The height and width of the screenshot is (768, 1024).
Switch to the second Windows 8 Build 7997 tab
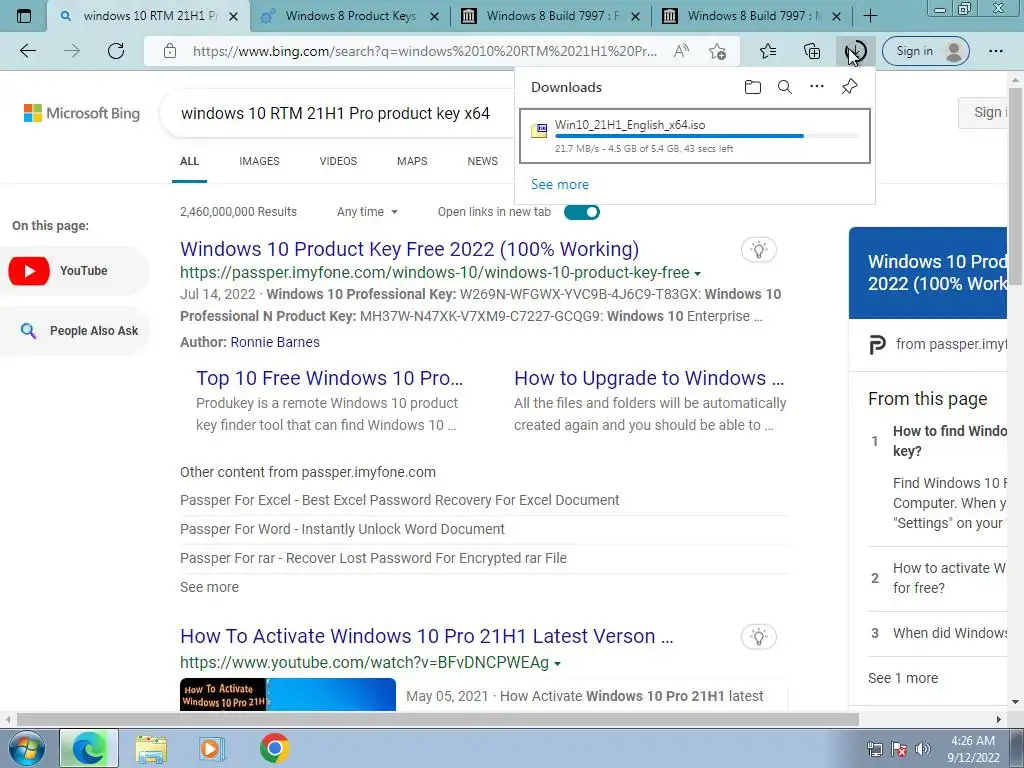[x=751, y=16]
